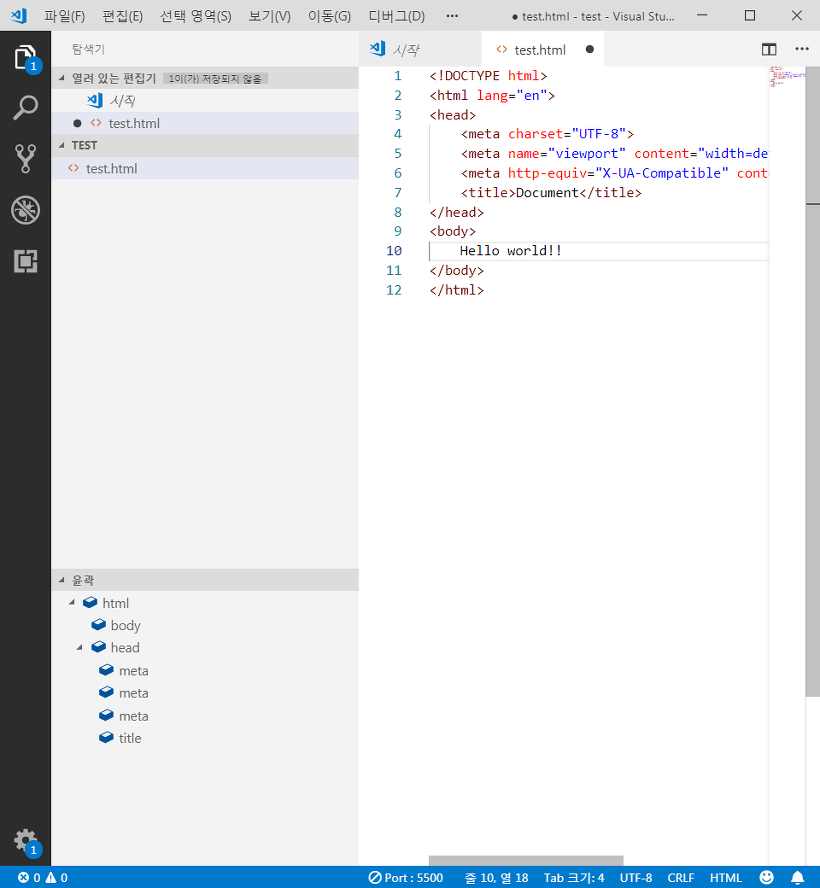Open the 이동(G) menu
The image size is (820, 888).
[x=329, y=16]
